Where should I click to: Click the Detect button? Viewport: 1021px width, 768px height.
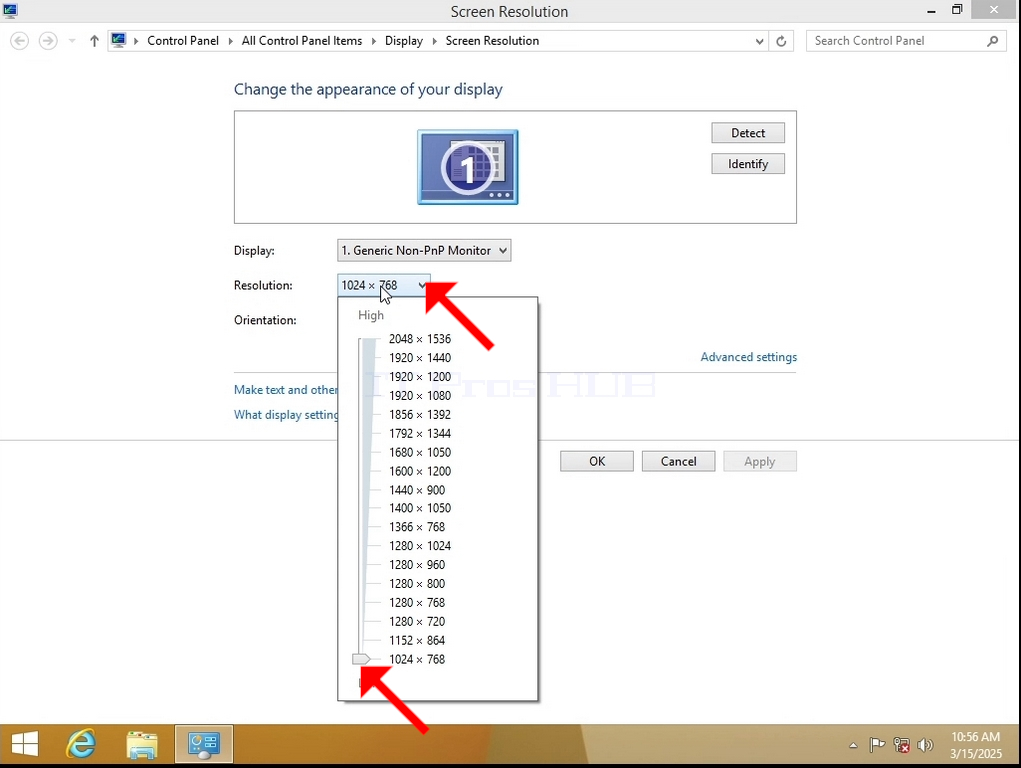pos(748,133)
